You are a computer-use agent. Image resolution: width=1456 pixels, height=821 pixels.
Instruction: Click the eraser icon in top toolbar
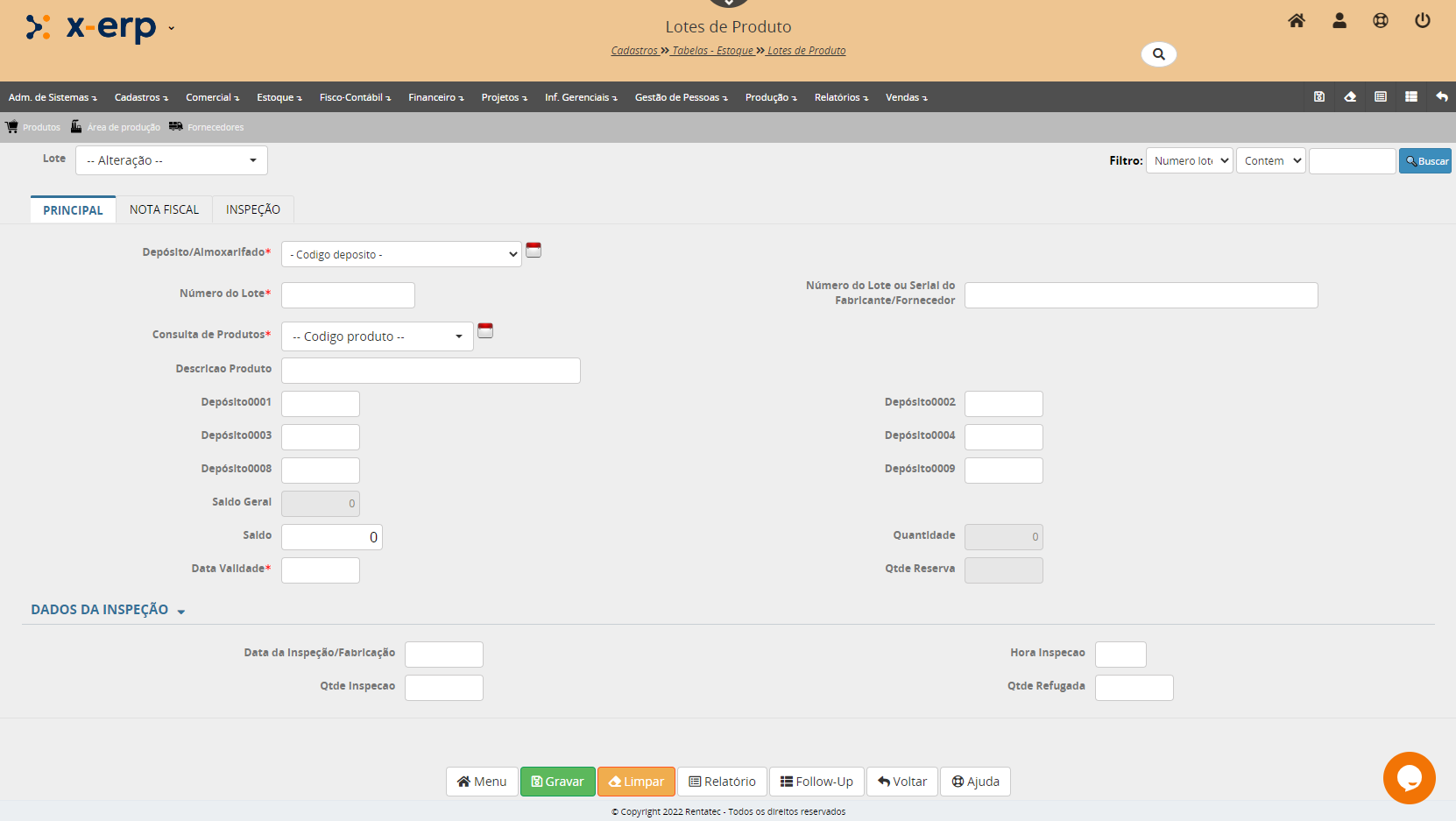(x=1350, y=97)
